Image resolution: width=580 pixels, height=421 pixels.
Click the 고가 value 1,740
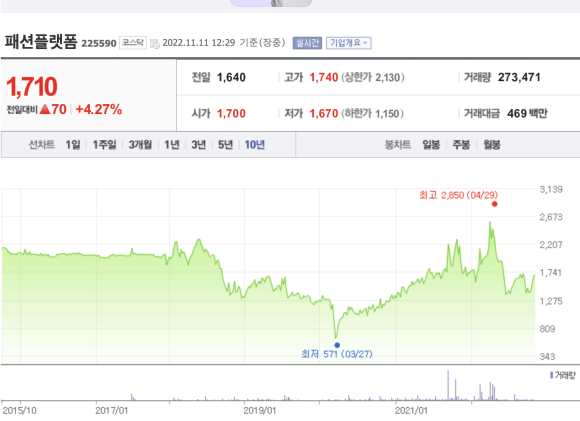tap(324, 77)
